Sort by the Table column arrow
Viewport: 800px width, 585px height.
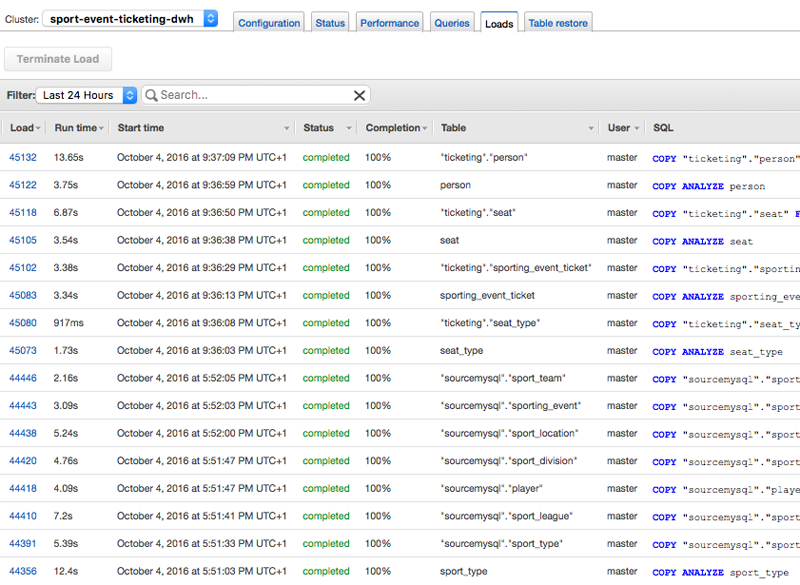(x=591, y=128)
